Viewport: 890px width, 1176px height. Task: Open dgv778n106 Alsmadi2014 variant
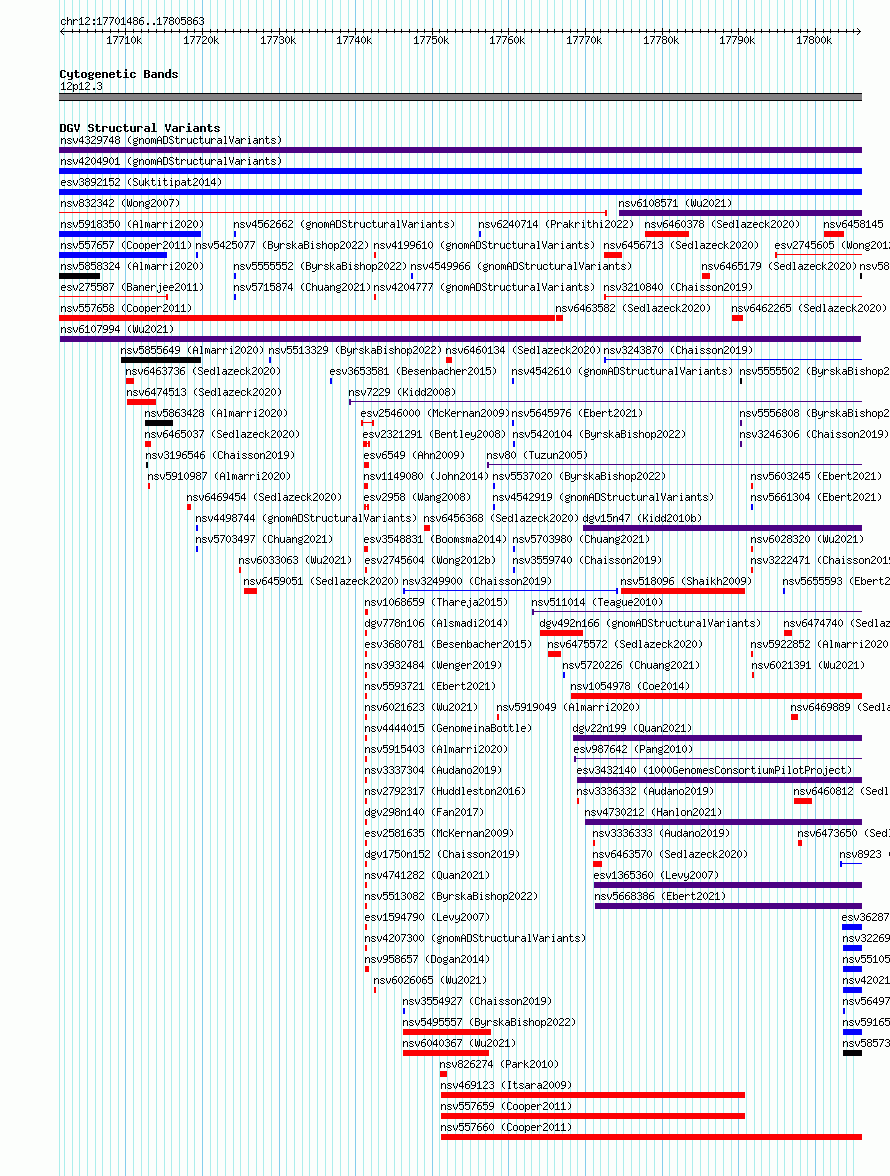(436, 623)
